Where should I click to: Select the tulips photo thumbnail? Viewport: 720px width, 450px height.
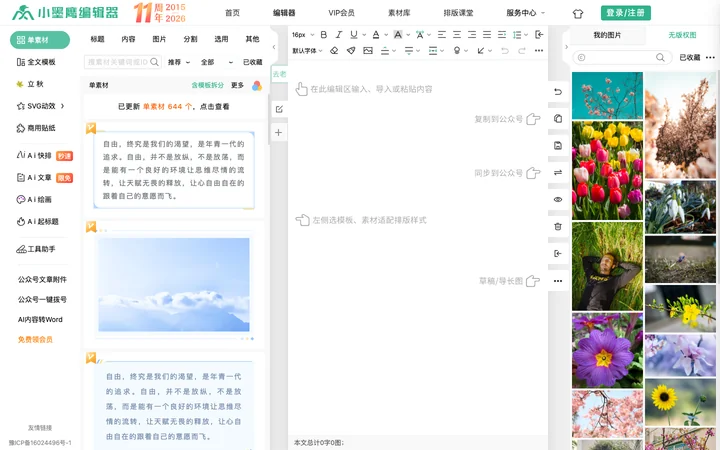[x=607, y=170]
